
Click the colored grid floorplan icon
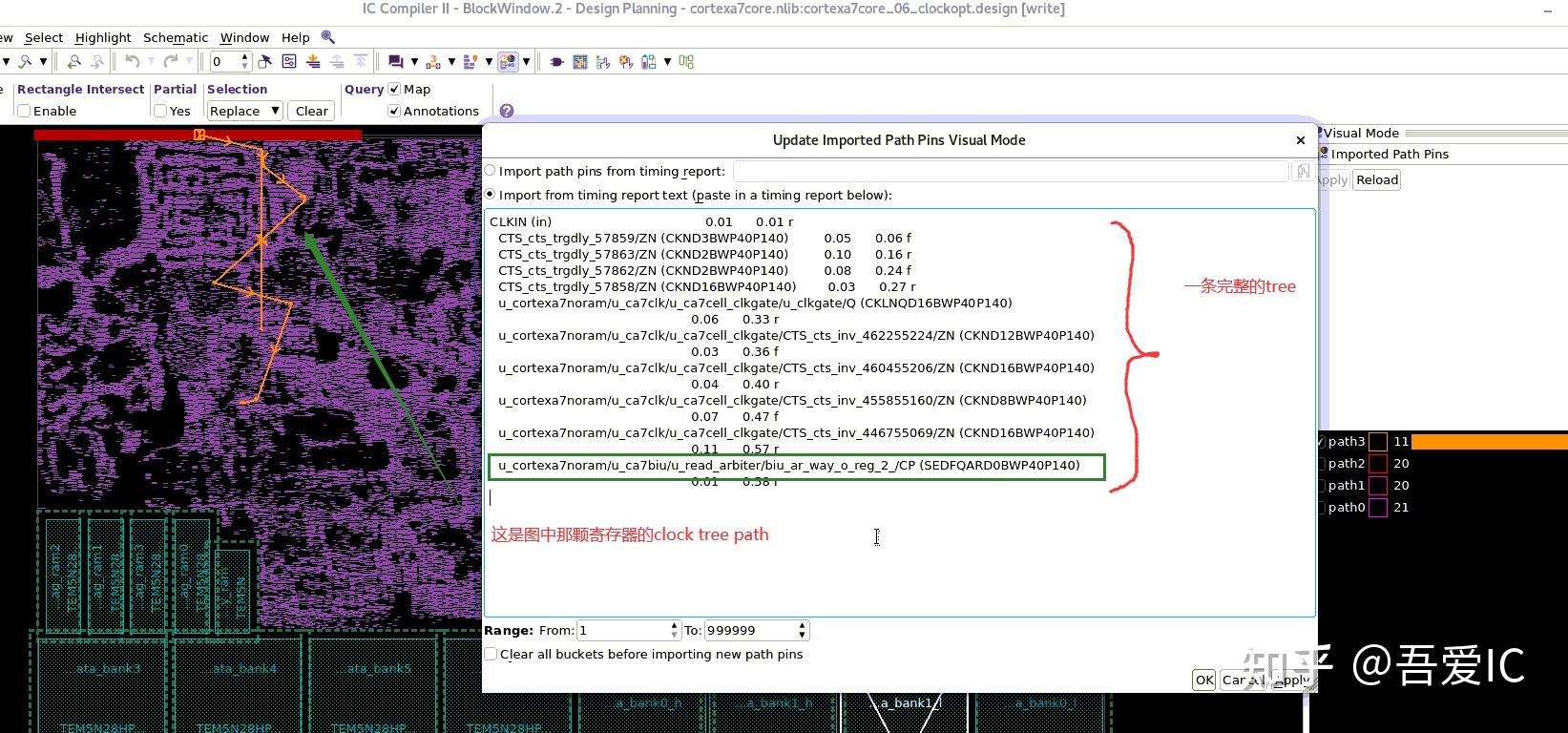[x=580, y=61]
